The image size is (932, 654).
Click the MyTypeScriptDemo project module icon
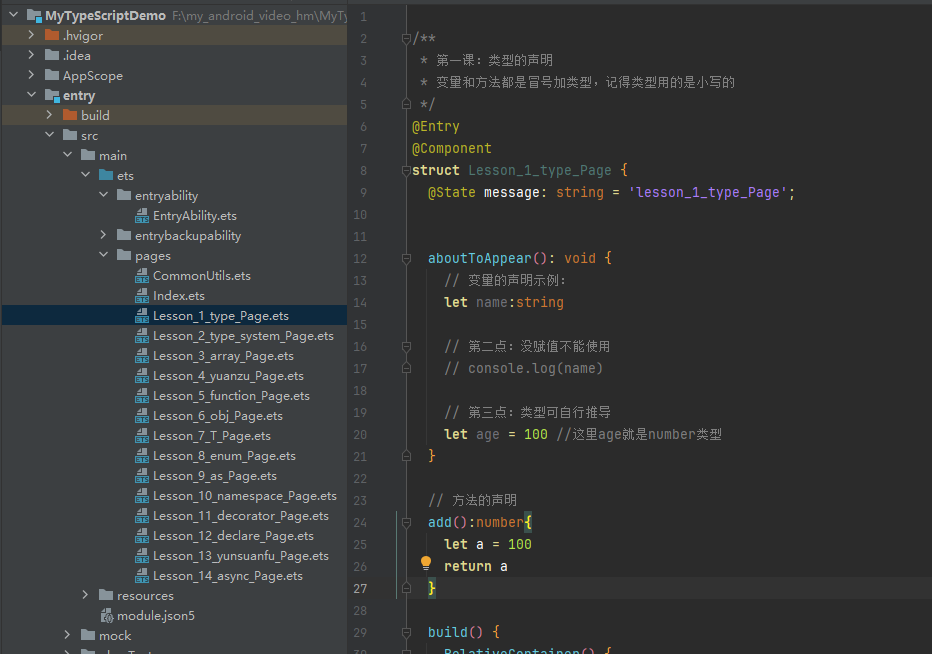coord(34,15)
